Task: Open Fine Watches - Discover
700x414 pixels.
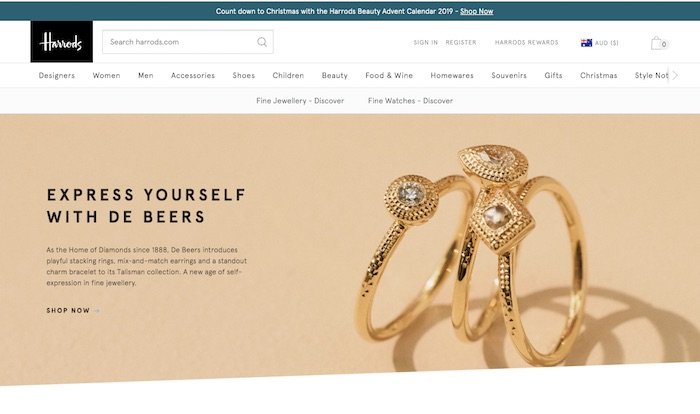Action: pos(410,101)
